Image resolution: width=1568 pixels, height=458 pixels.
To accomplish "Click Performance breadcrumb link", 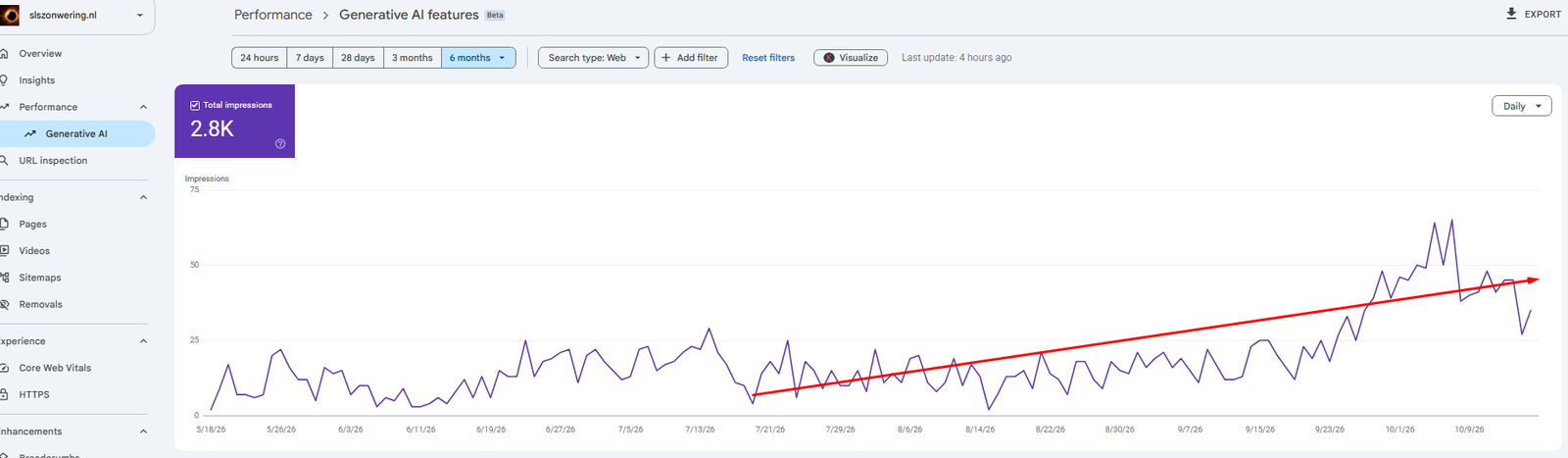I will [273, 15].
